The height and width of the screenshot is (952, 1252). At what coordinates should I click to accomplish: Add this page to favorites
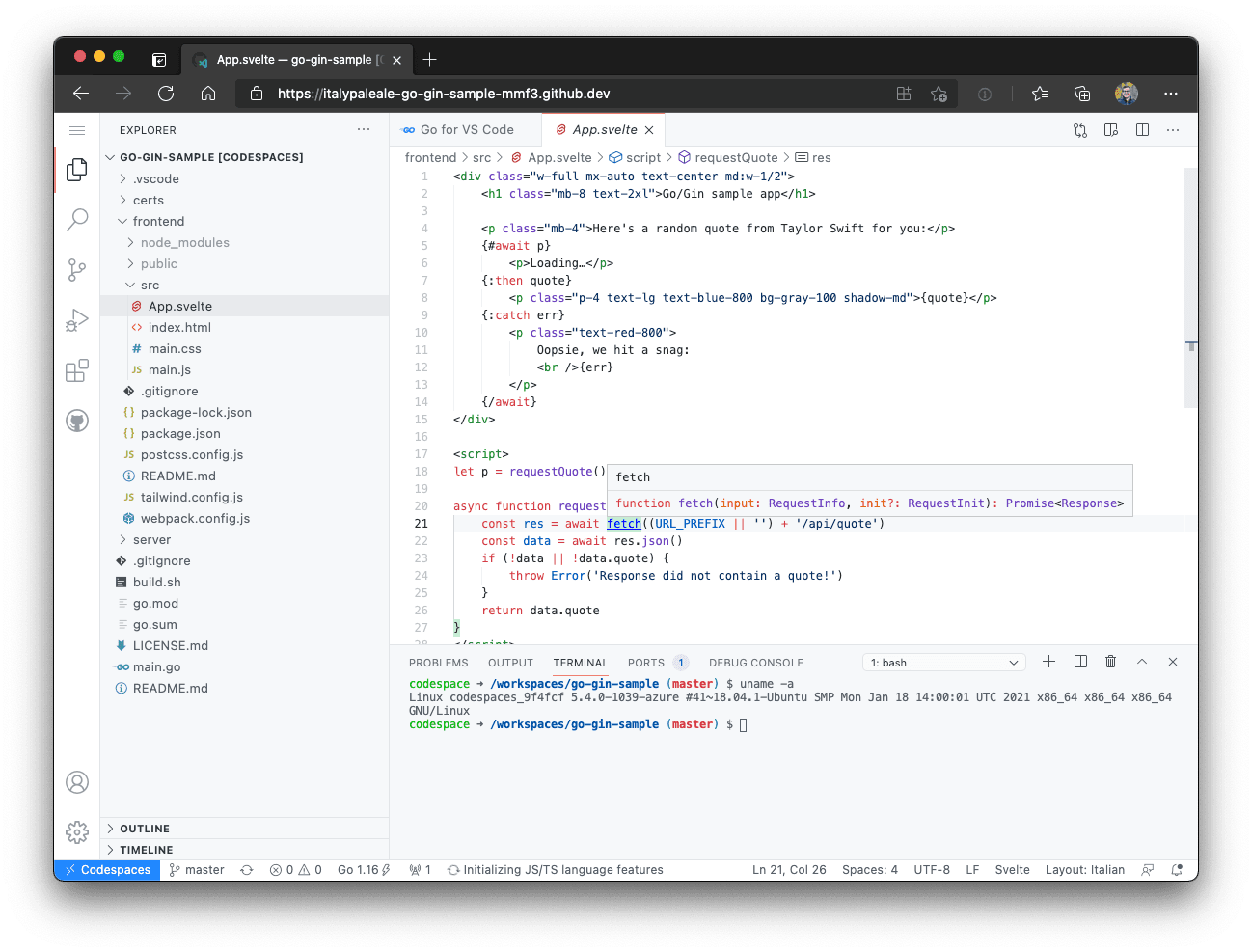tap(939, 94)
